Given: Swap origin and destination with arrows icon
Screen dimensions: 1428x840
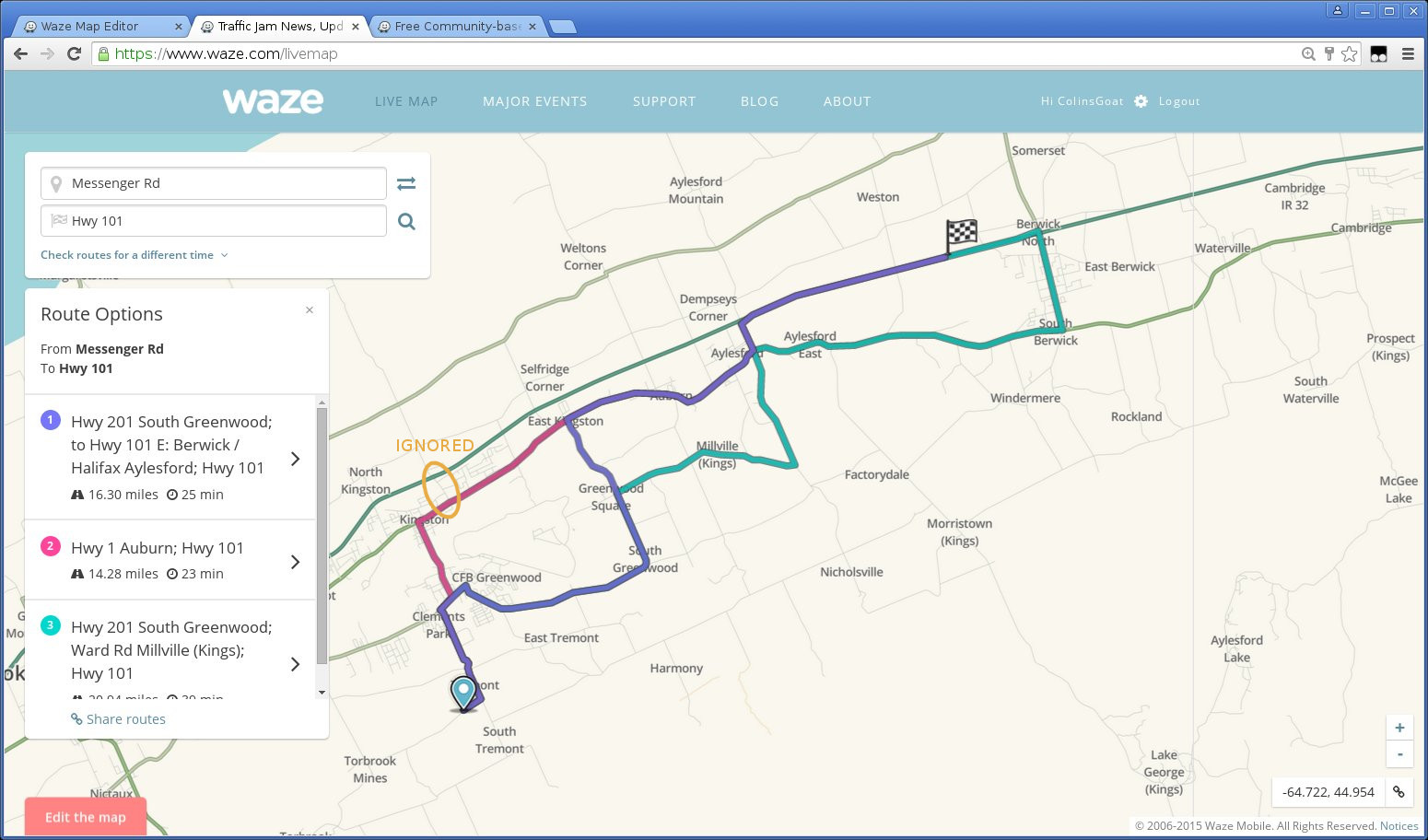Looking at the screenshot, I should click(406, 183).
